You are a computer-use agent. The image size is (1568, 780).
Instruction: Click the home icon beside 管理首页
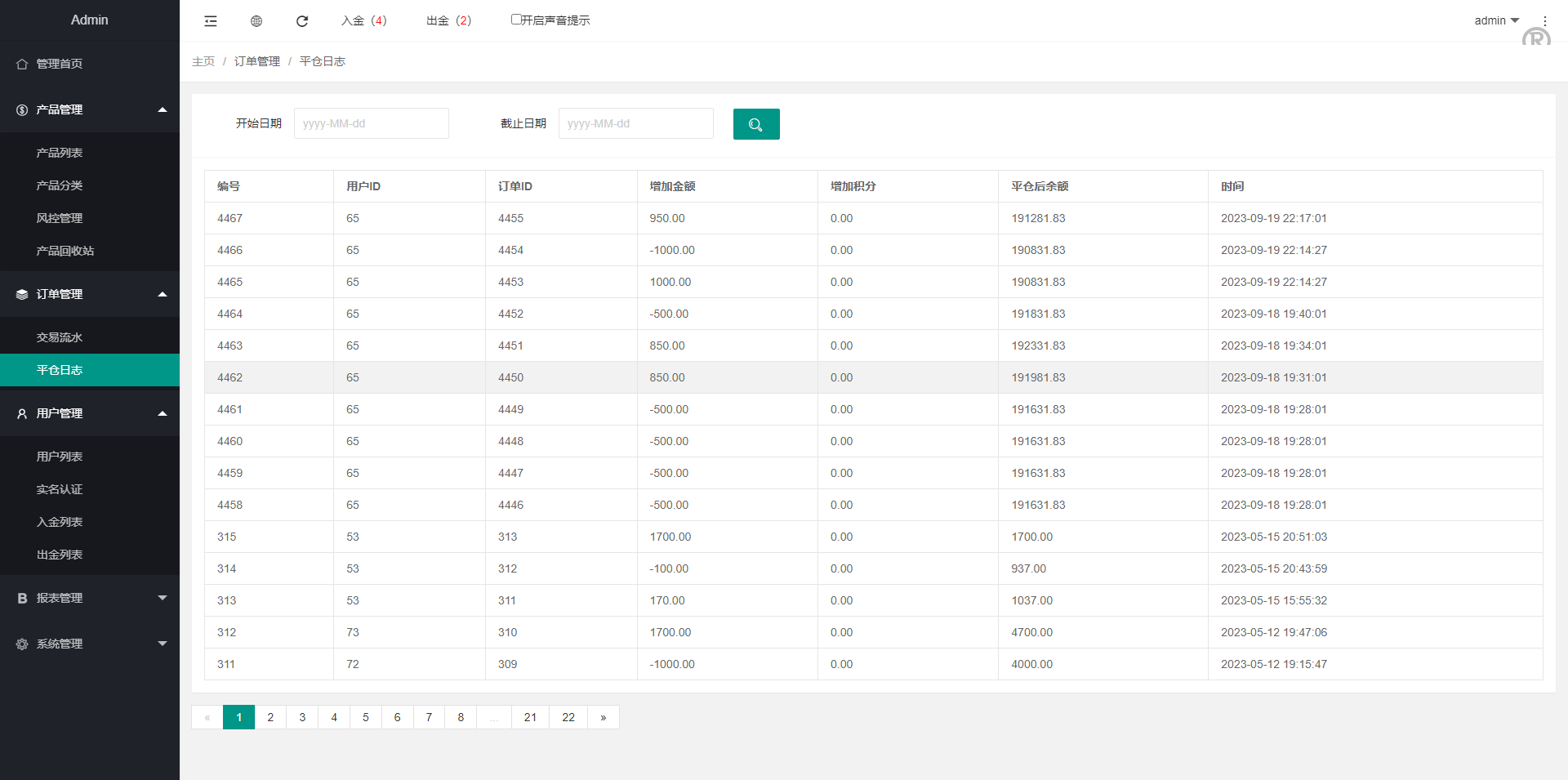tap(22, 64)
